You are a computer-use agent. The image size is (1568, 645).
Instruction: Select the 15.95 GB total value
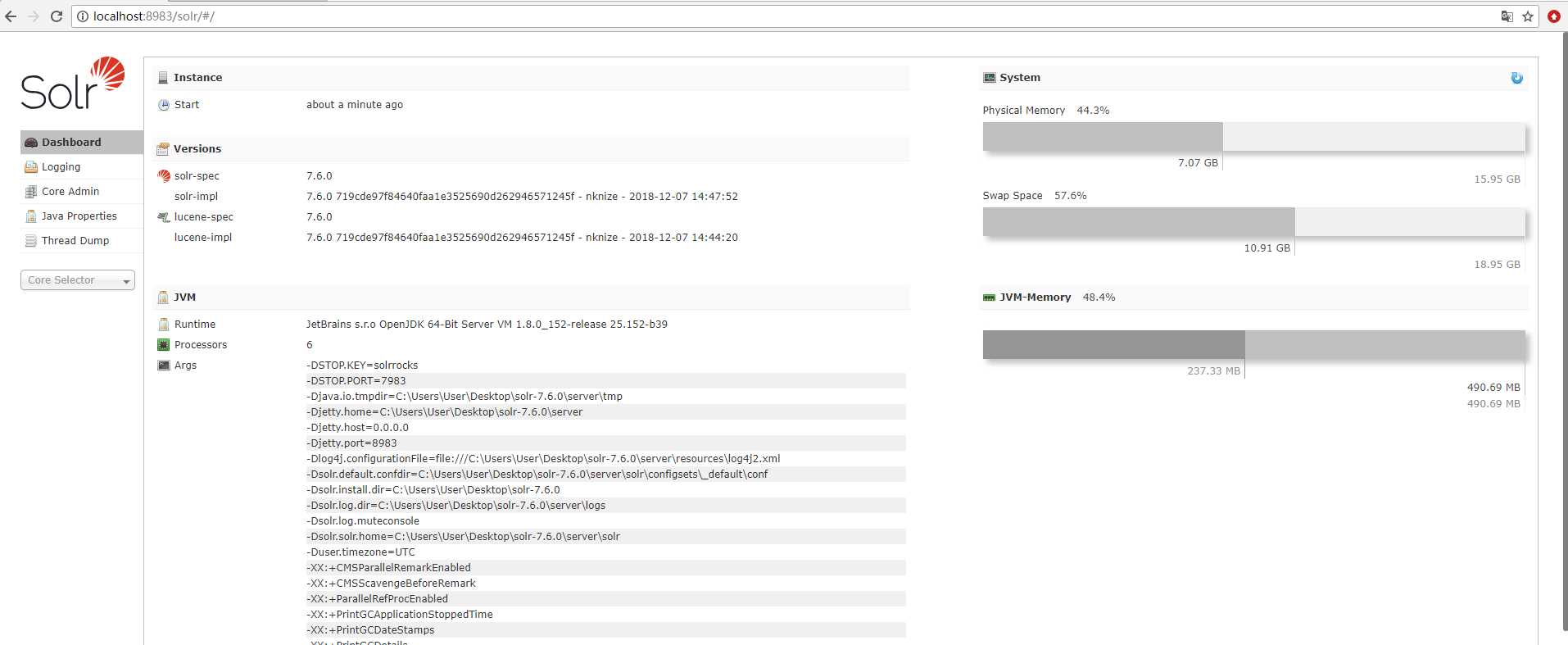click(1497, 179)
